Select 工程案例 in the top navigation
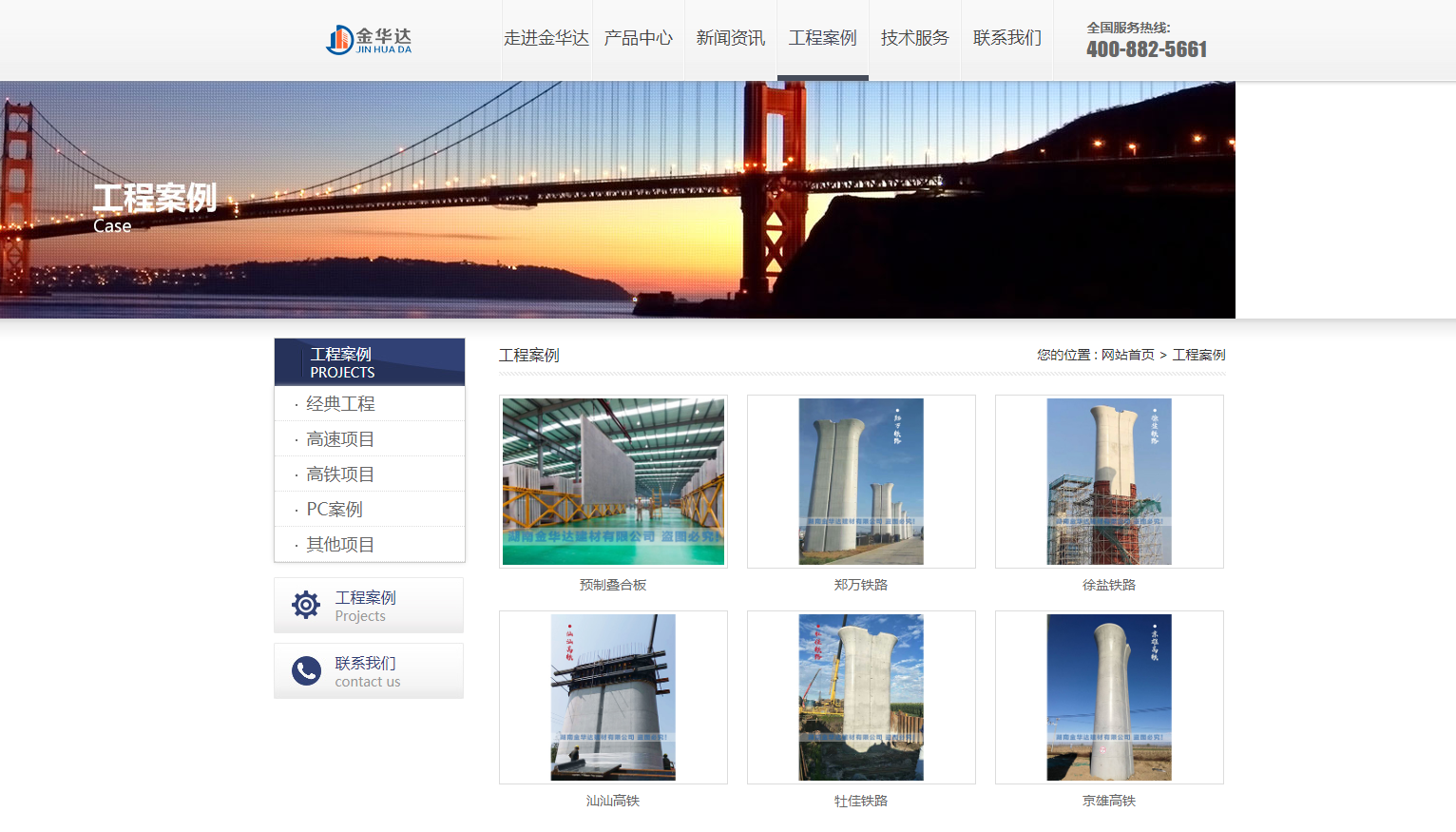 pos(823,38)
